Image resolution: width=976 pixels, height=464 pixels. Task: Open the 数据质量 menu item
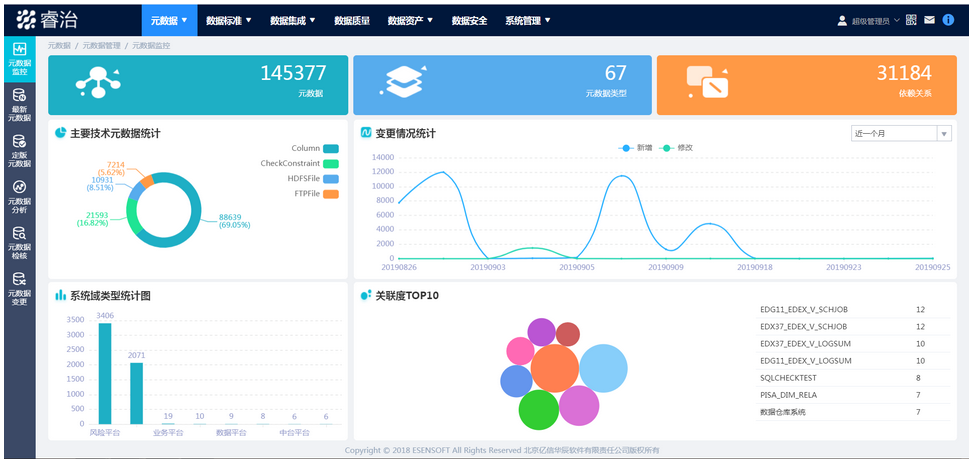click(352, 20)
